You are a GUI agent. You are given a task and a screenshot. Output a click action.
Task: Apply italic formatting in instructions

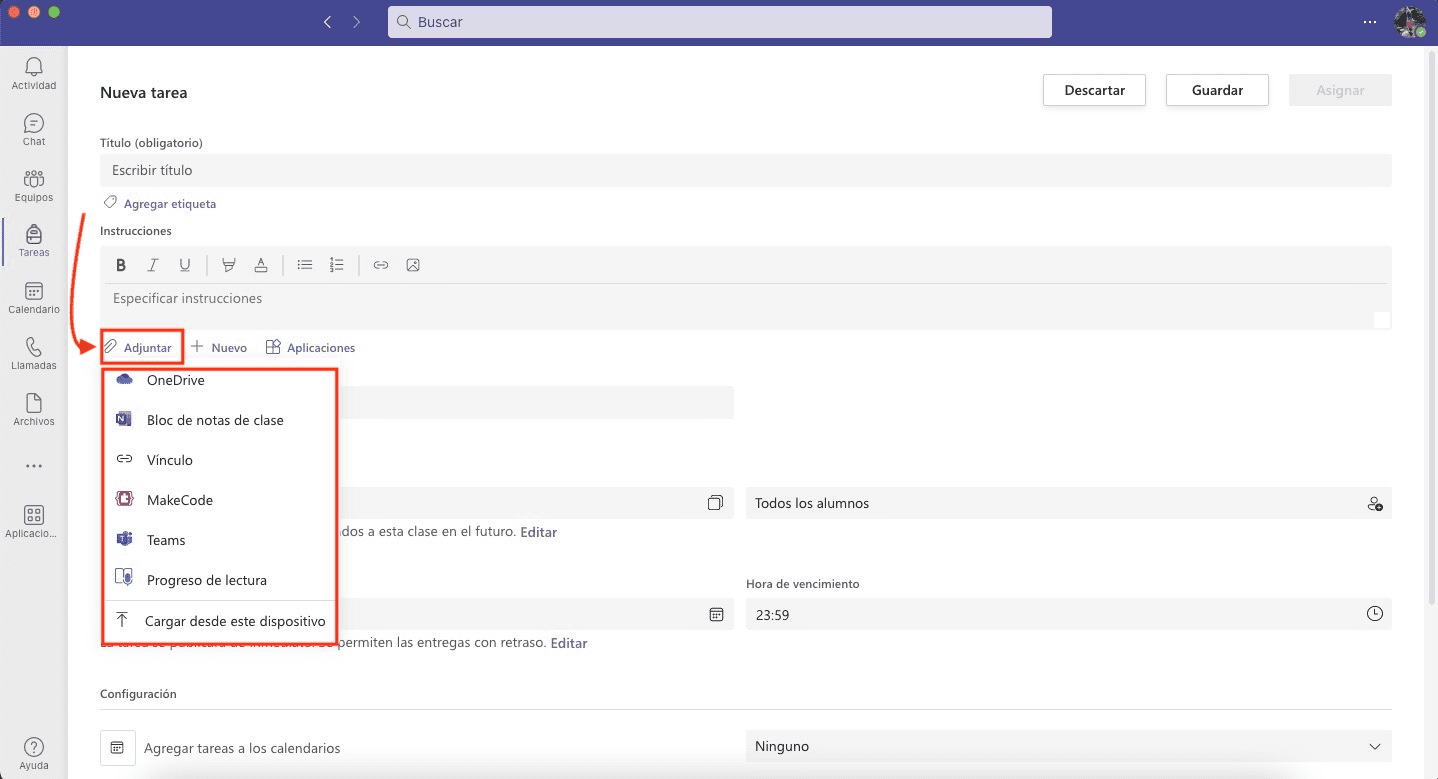153,265
